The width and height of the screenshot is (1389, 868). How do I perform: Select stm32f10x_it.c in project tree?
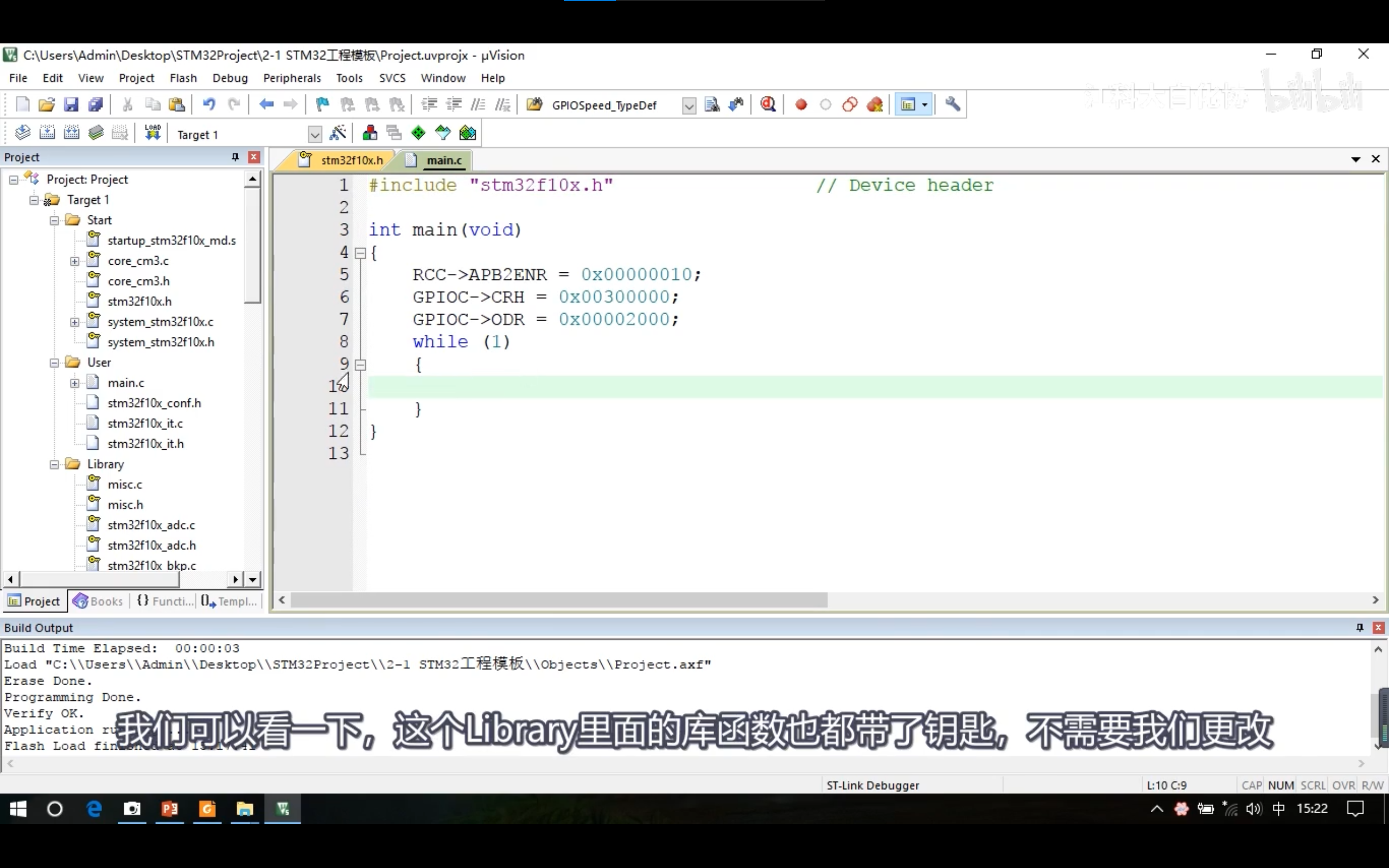coord(145,424)
